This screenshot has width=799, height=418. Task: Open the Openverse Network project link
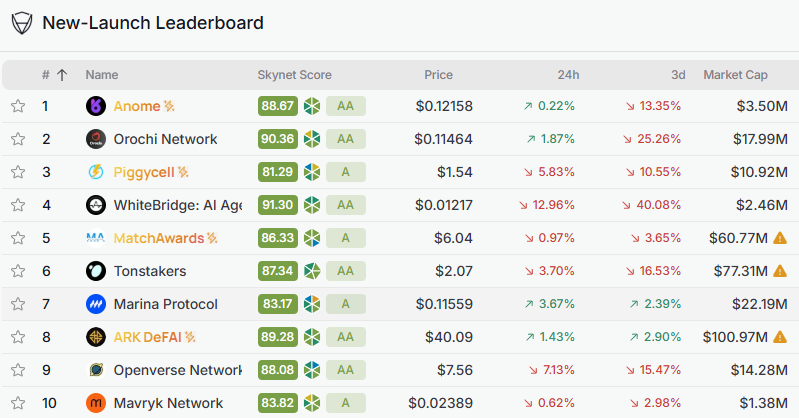[x=162, y=370]
